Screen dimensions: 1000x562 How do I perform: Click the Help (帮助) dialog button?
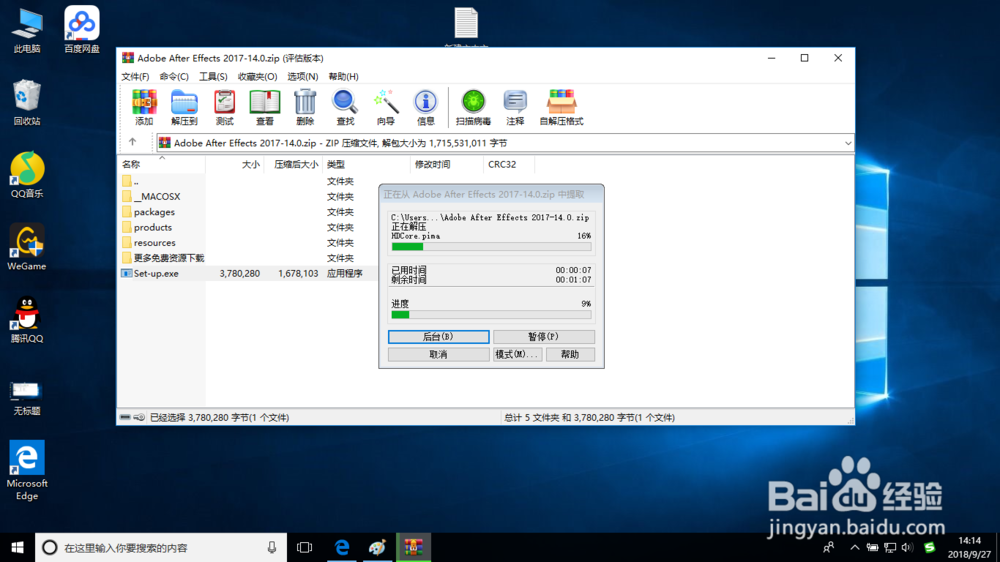[570, 354]
